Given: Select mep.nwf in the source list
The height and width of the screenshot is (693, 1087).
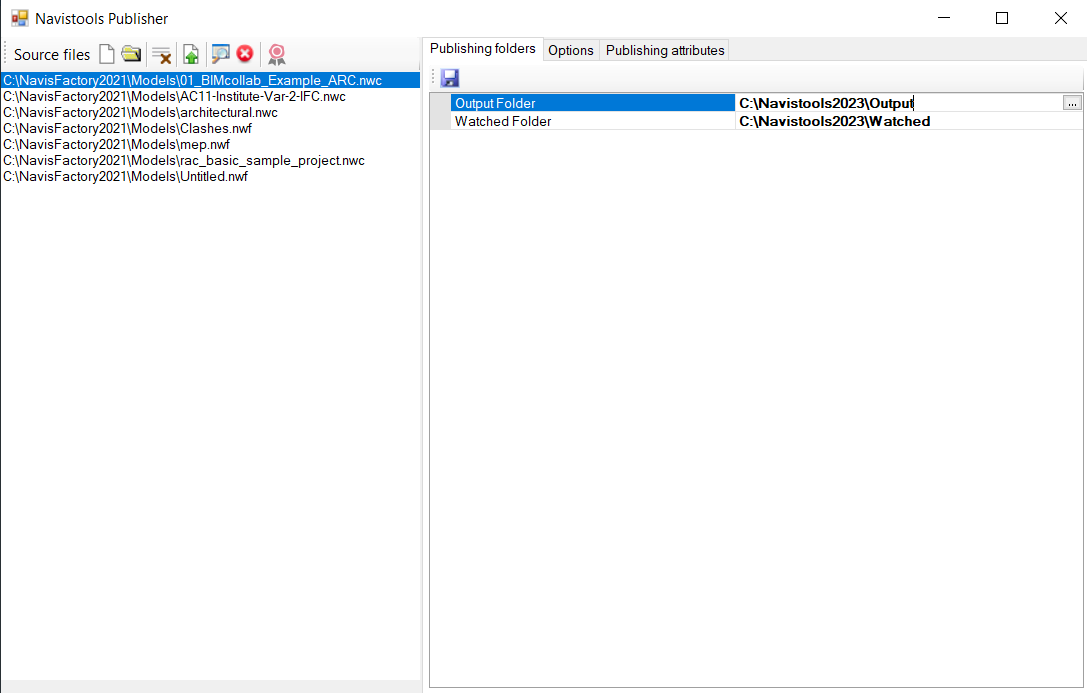Looking at the screenshot, I should click(x=210, y=144).
